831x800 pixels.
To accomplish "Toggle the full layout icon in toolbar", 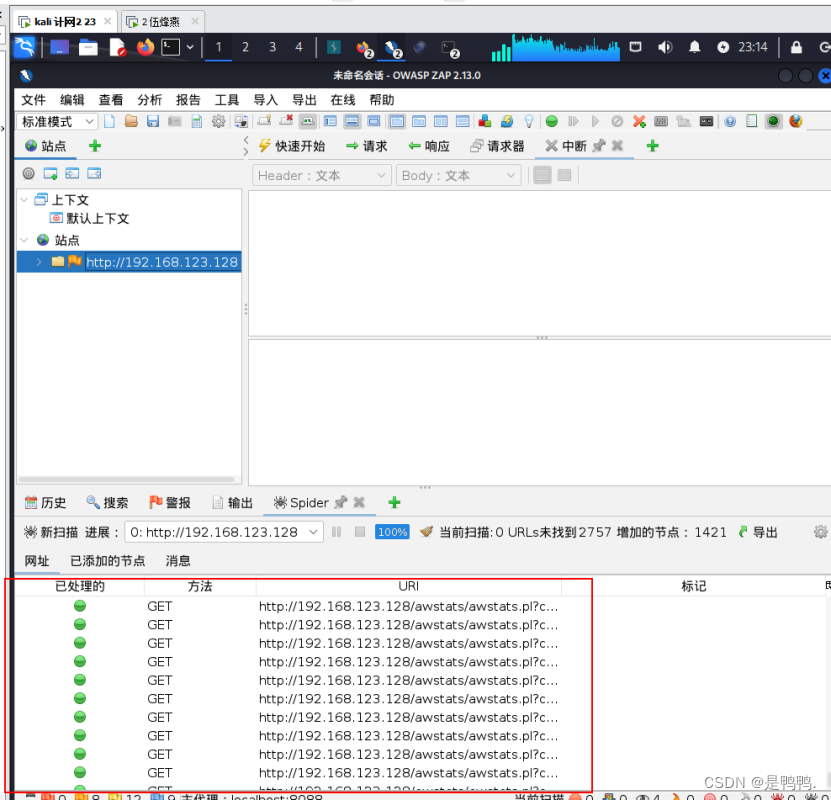I will 374,121.
